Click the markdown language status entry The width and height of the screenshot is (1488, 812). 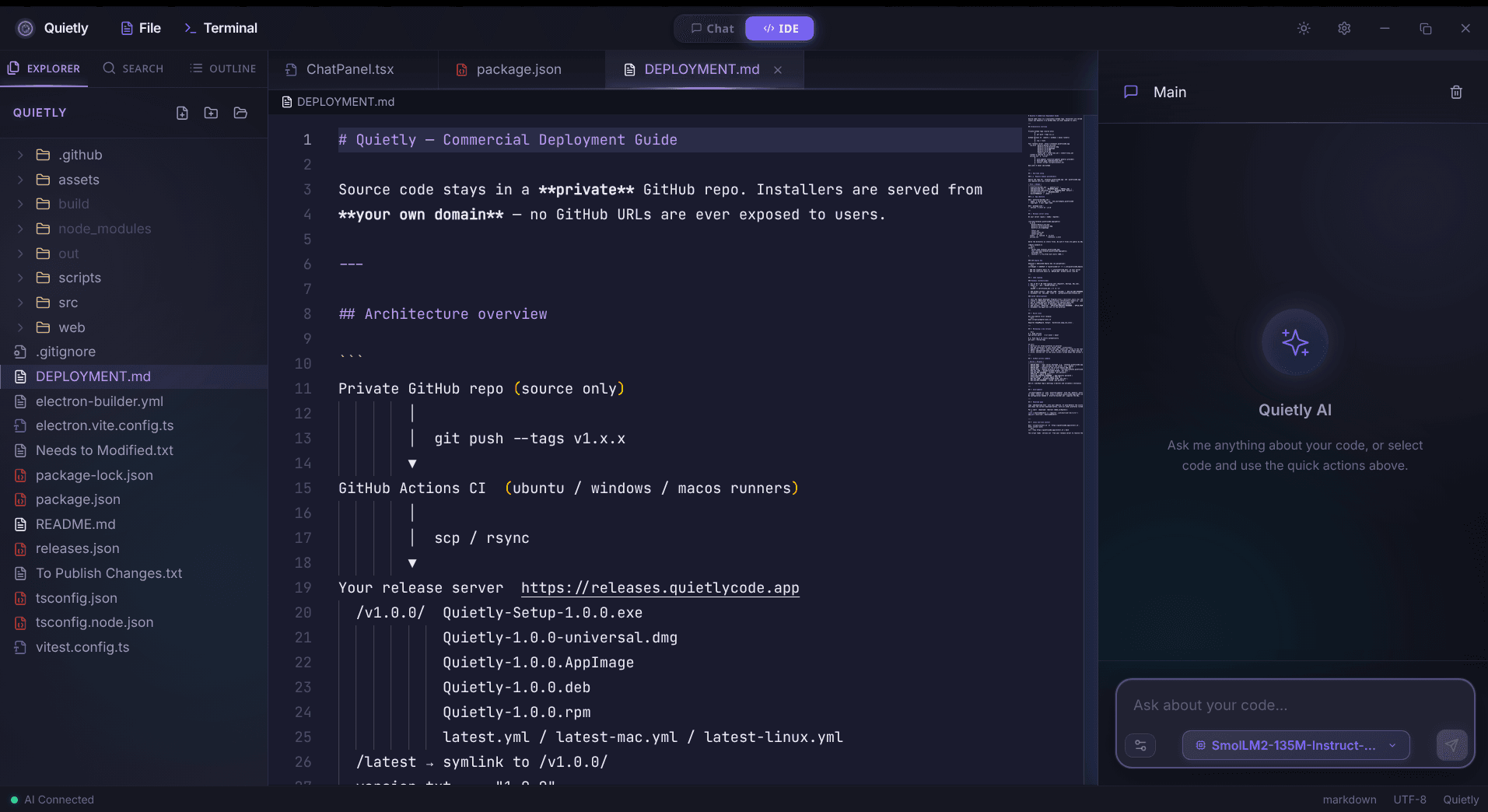1349,800
